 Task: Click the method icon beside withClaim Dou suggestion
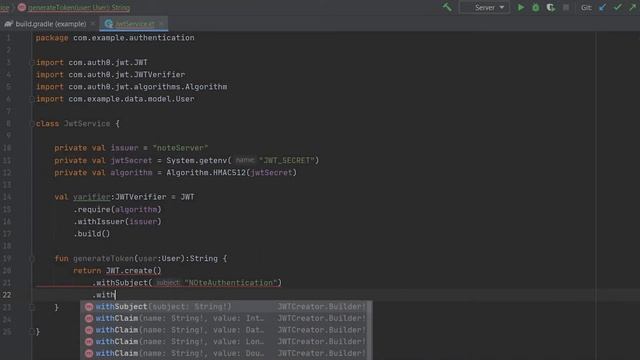coord(89,353)
